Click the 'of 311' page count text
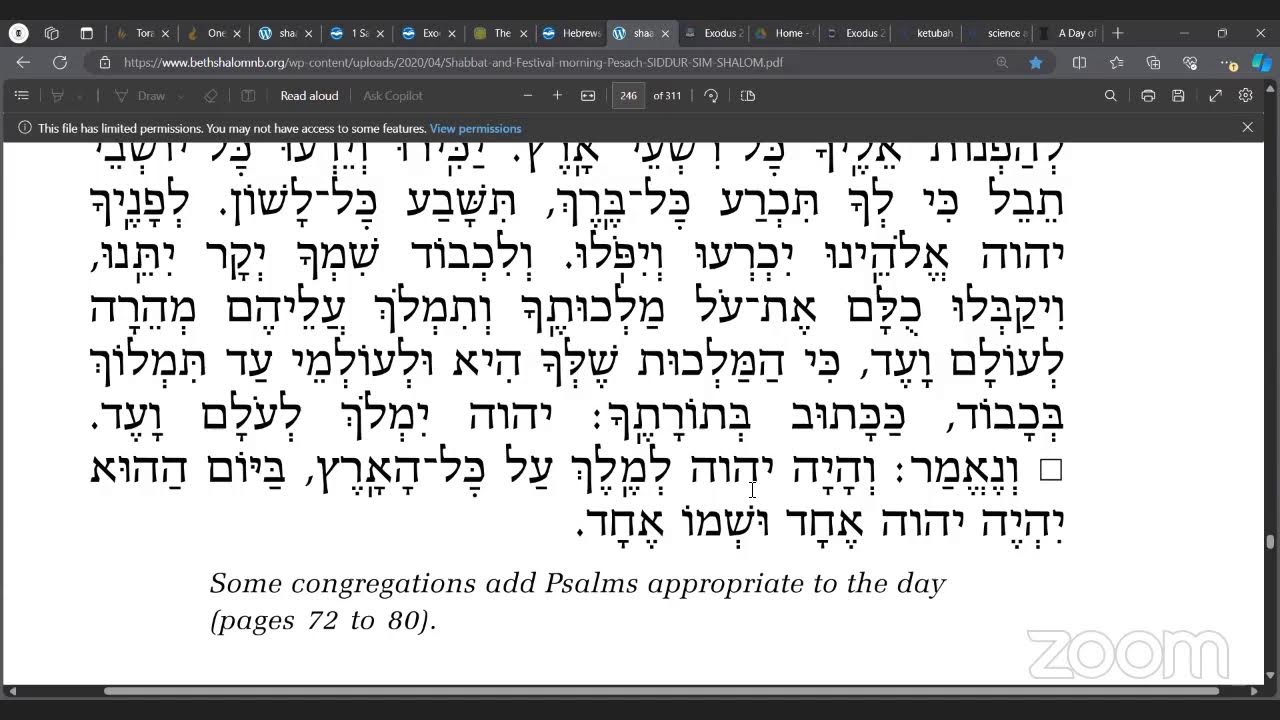1280x720 pixels. tap(667, 96)
